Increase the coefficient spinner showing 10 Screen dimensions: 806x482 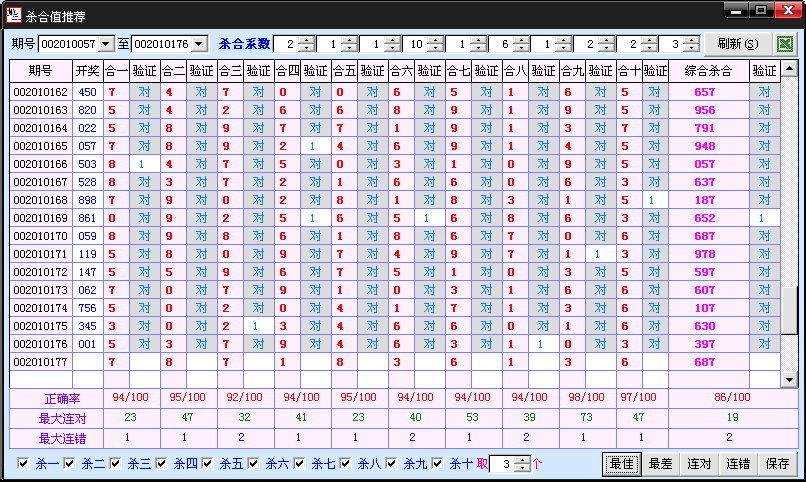[434, 40]
